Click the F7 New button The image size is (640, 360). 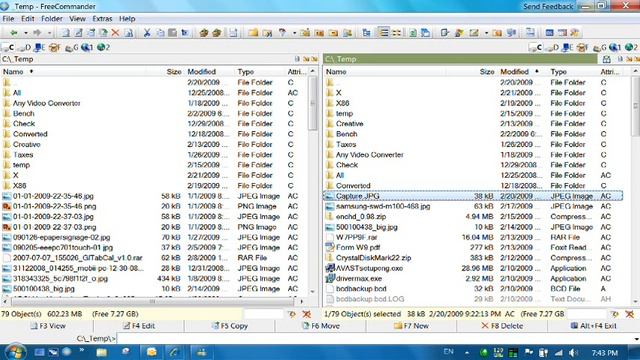[411, 326]
